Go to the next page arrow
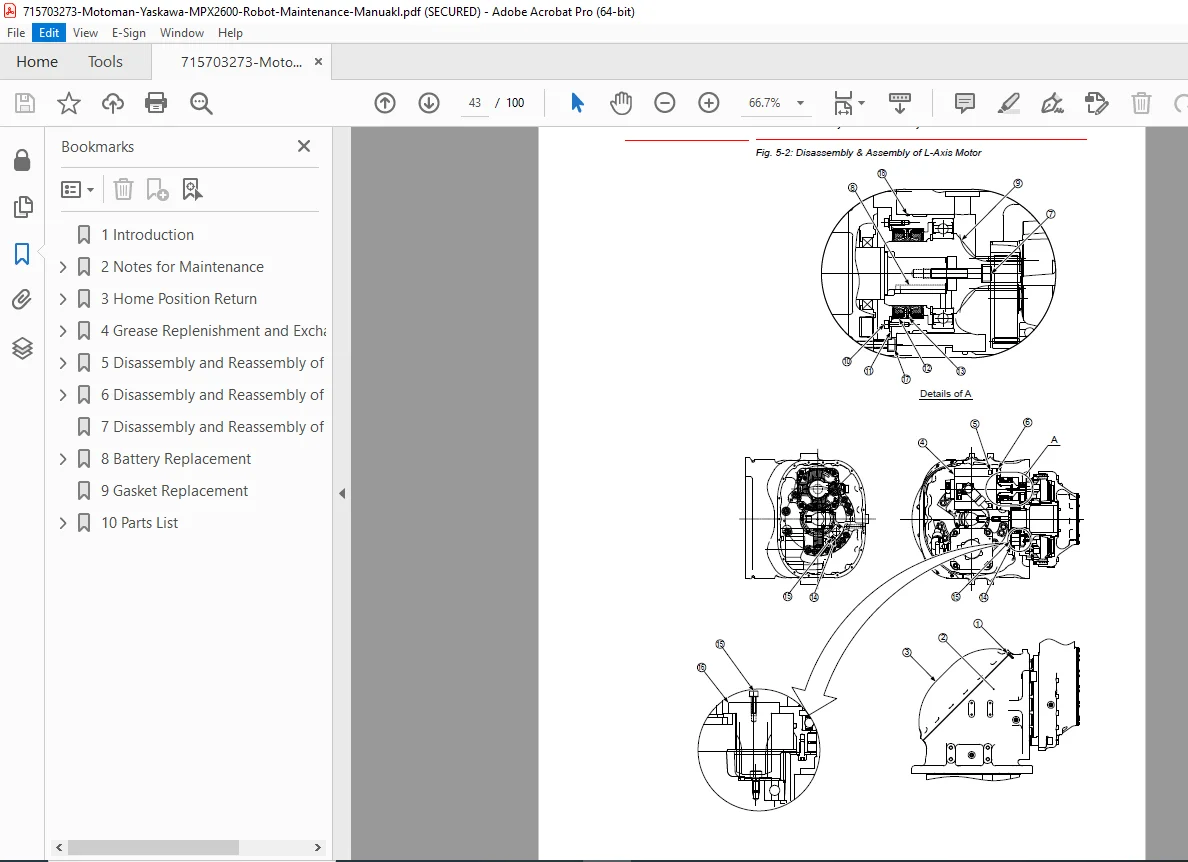1188x862 pixels. [x=429, y=103]
